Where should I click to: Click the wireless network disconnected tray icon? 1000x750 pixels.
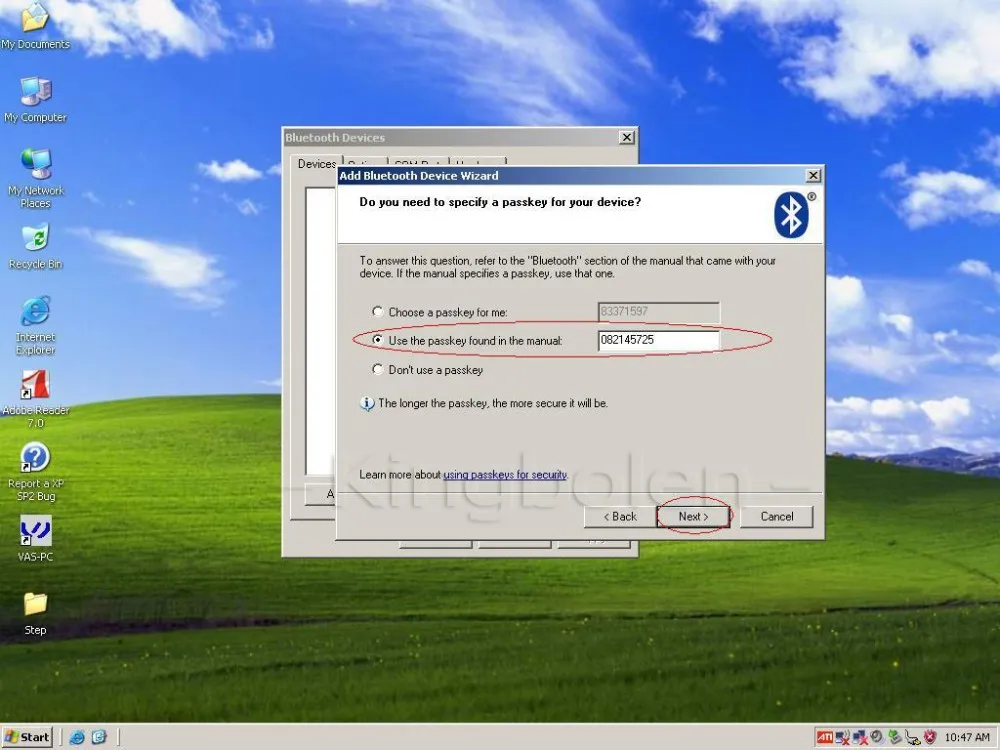(x=842, y=737)
